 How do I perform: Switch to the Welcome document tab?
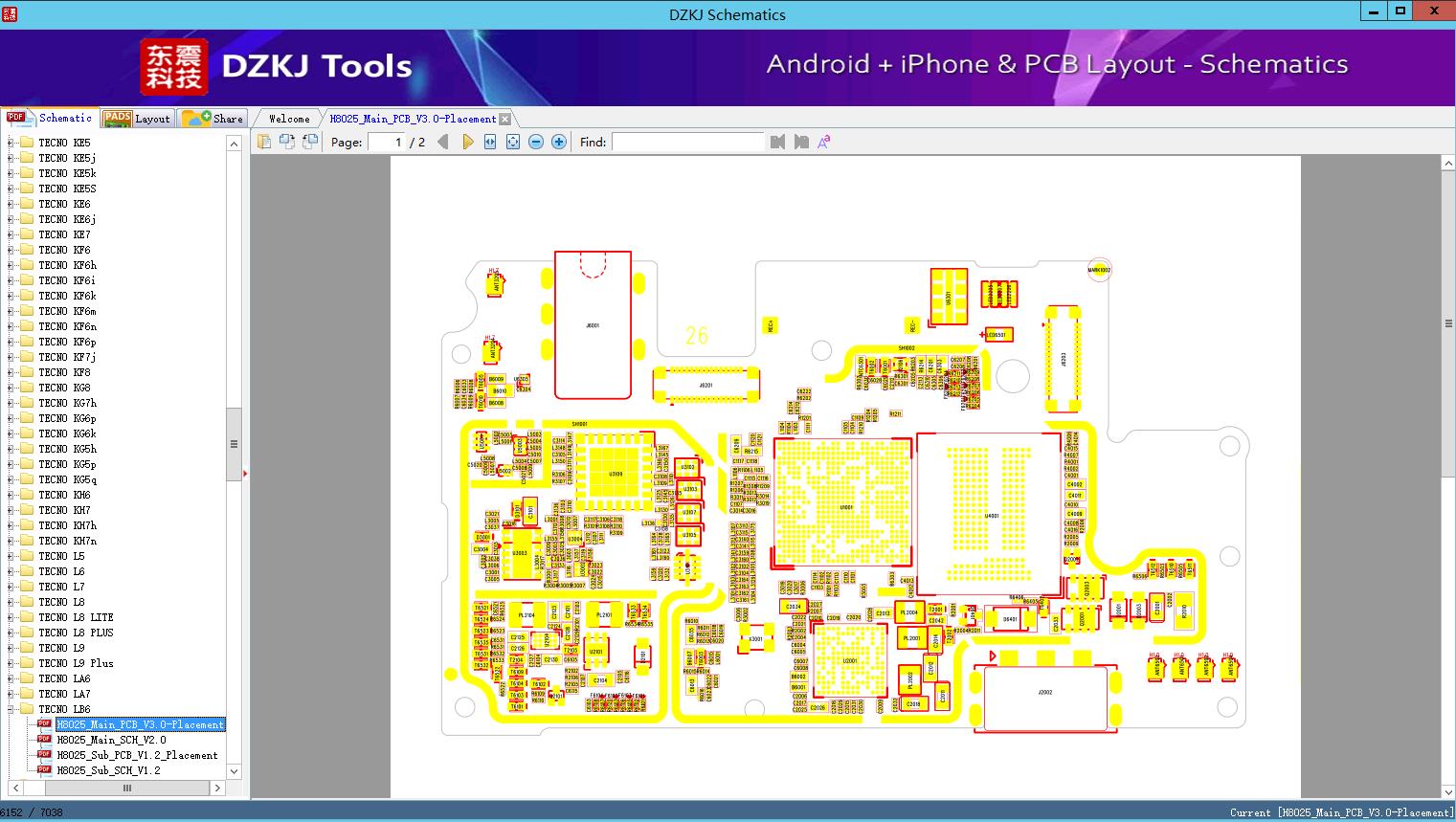[289, 119]
